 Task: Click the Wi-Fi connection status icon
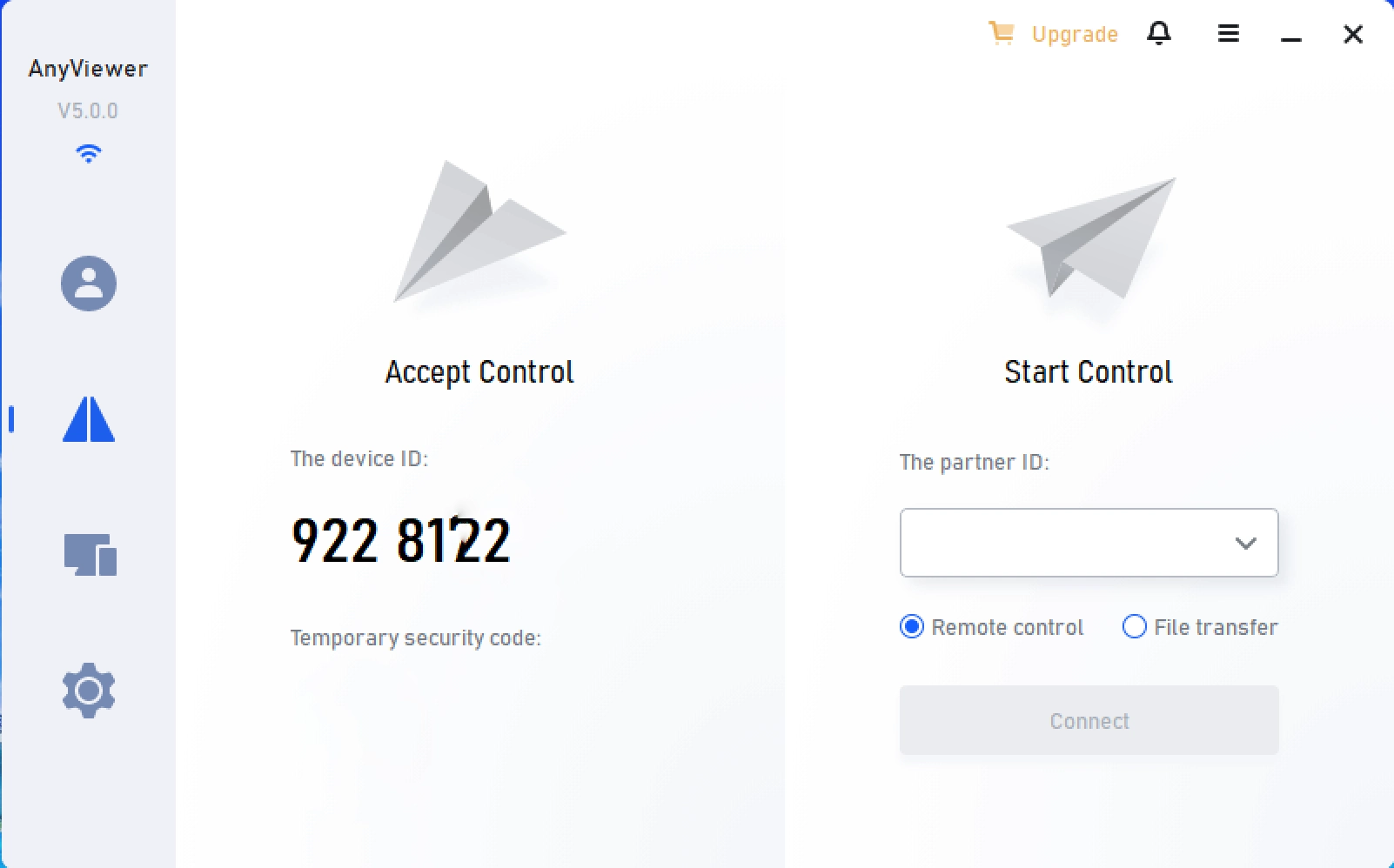pyautogui.click(x=88, y=154)
